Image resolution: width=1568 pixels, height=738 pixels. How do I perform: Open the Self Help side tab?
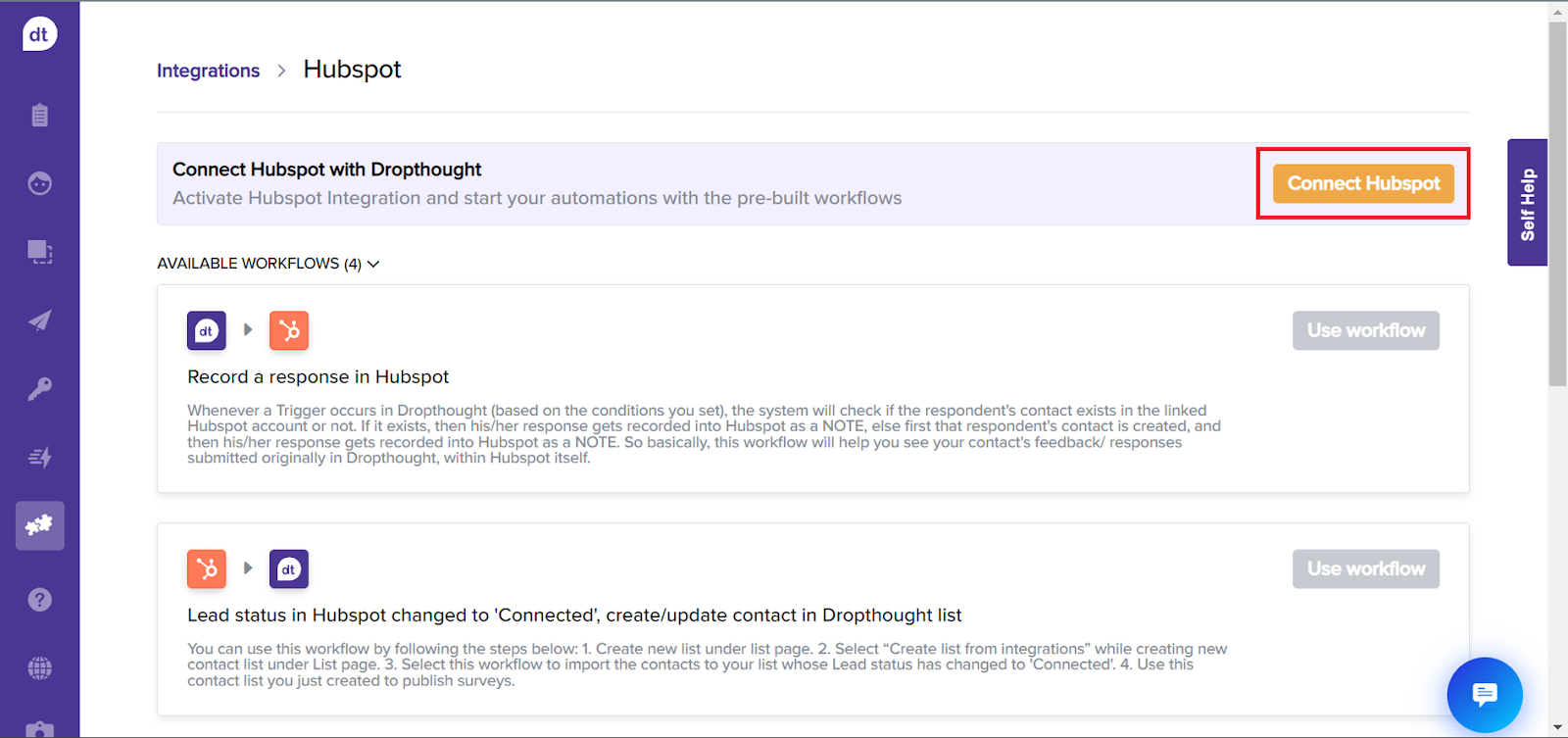(x=1527, y=203)
